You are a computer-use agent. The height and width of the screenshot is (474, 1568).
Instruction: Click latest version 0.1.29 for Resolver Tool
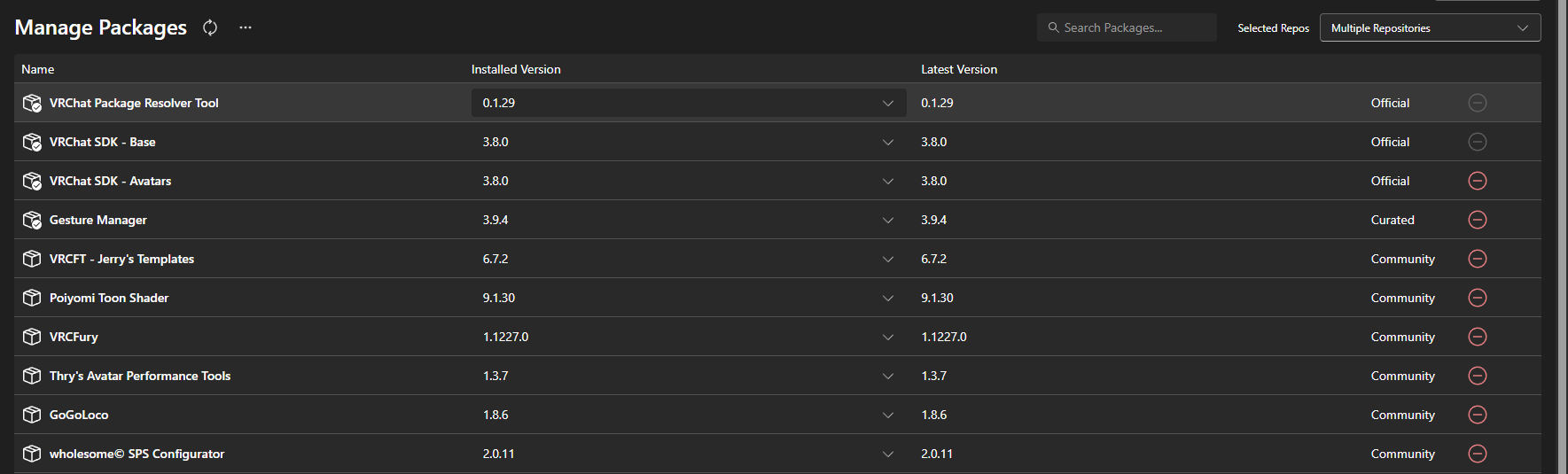point(937,103)
